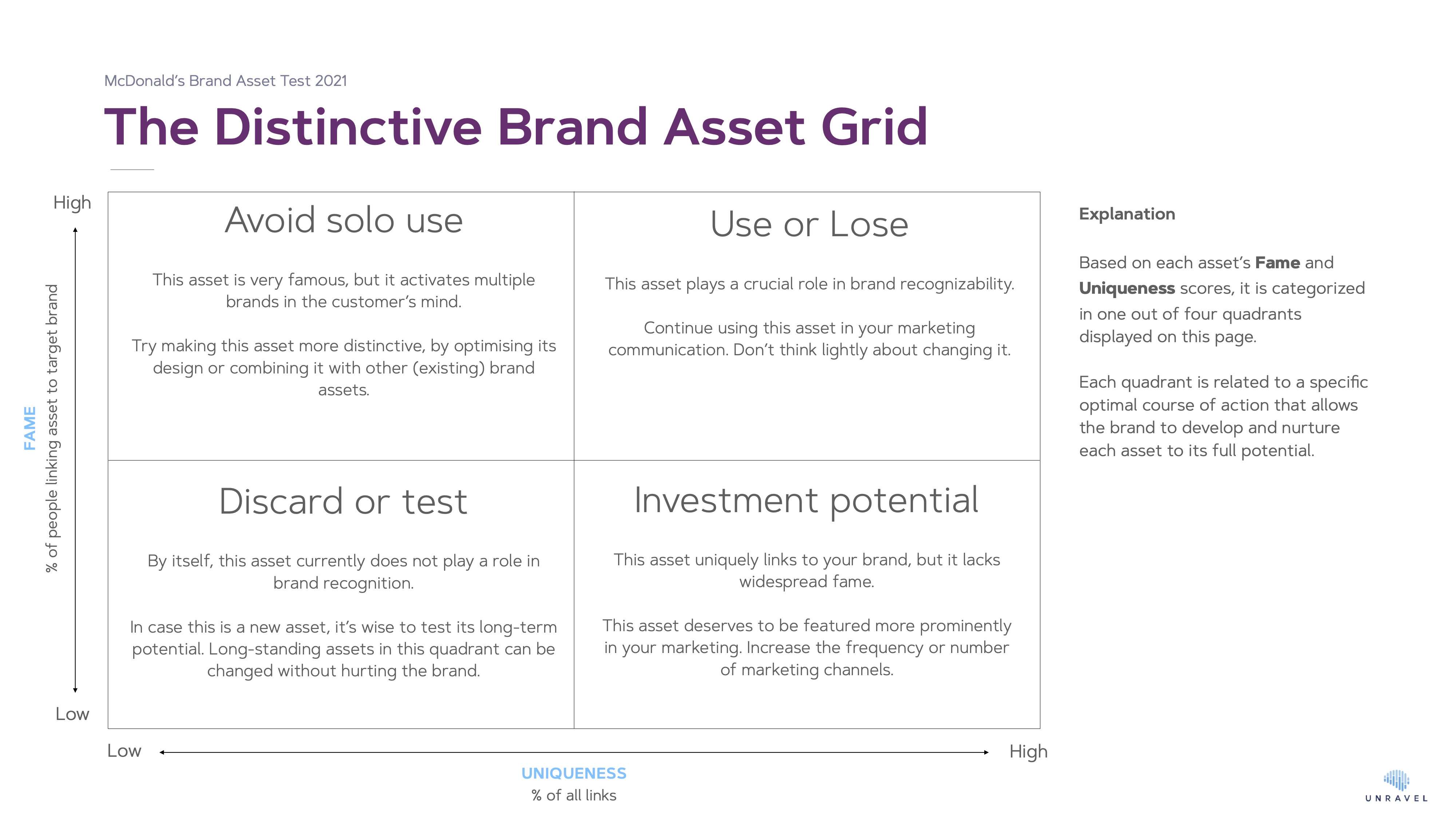1456x819 pixels.
Task: Click the "% of people linking asset" vertical caption
Action: click(x=52, y=428)
